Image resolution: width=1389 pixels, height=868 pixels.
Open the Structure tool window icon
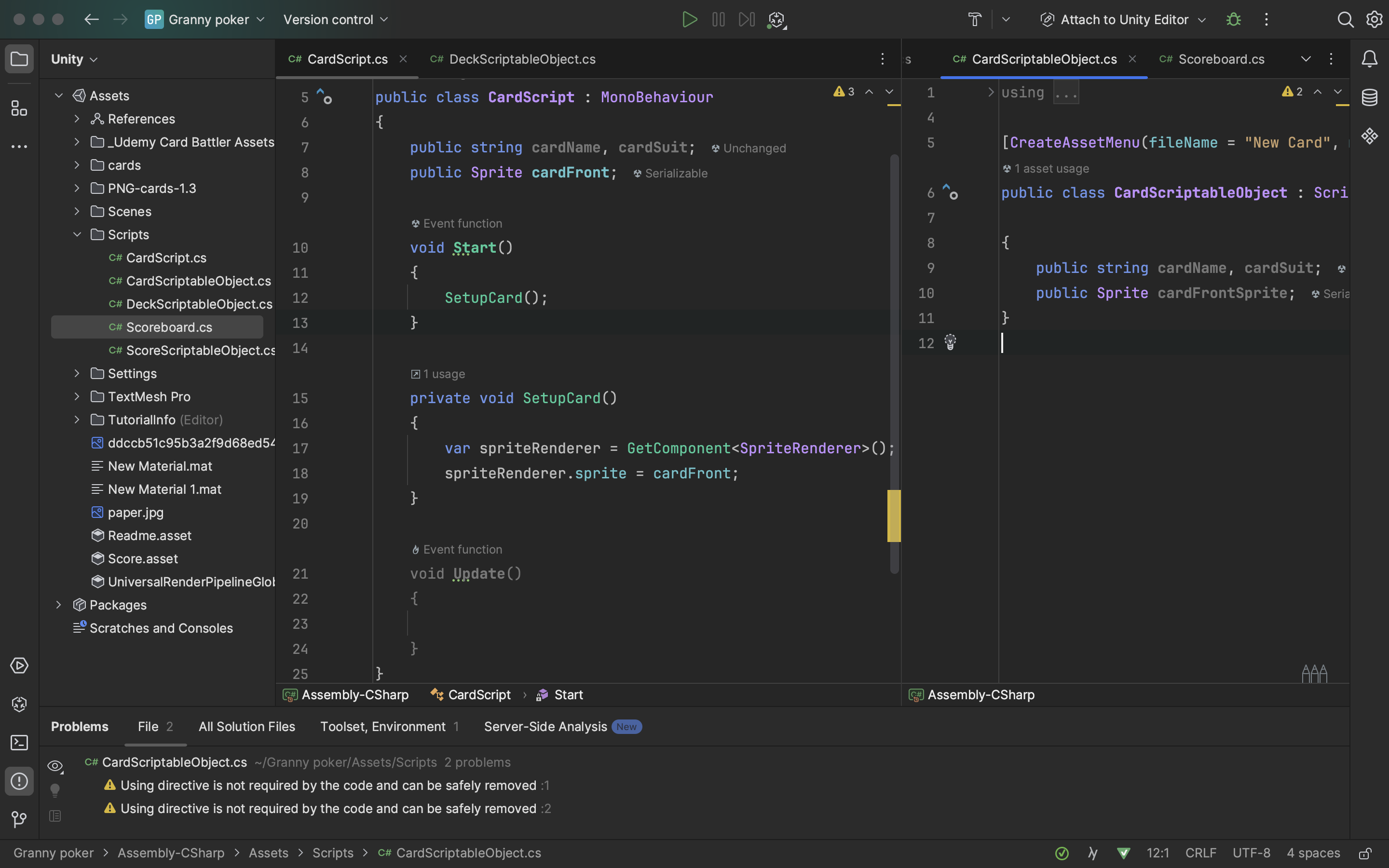(x=19, y=108)
